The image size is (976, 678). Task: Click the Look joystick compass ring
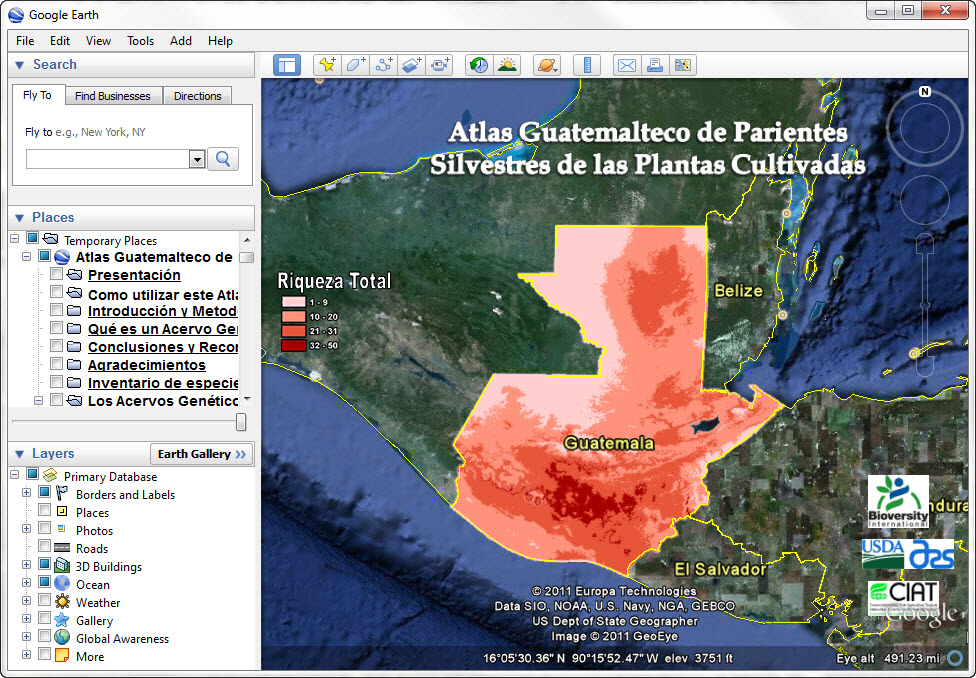pos(924,129)
